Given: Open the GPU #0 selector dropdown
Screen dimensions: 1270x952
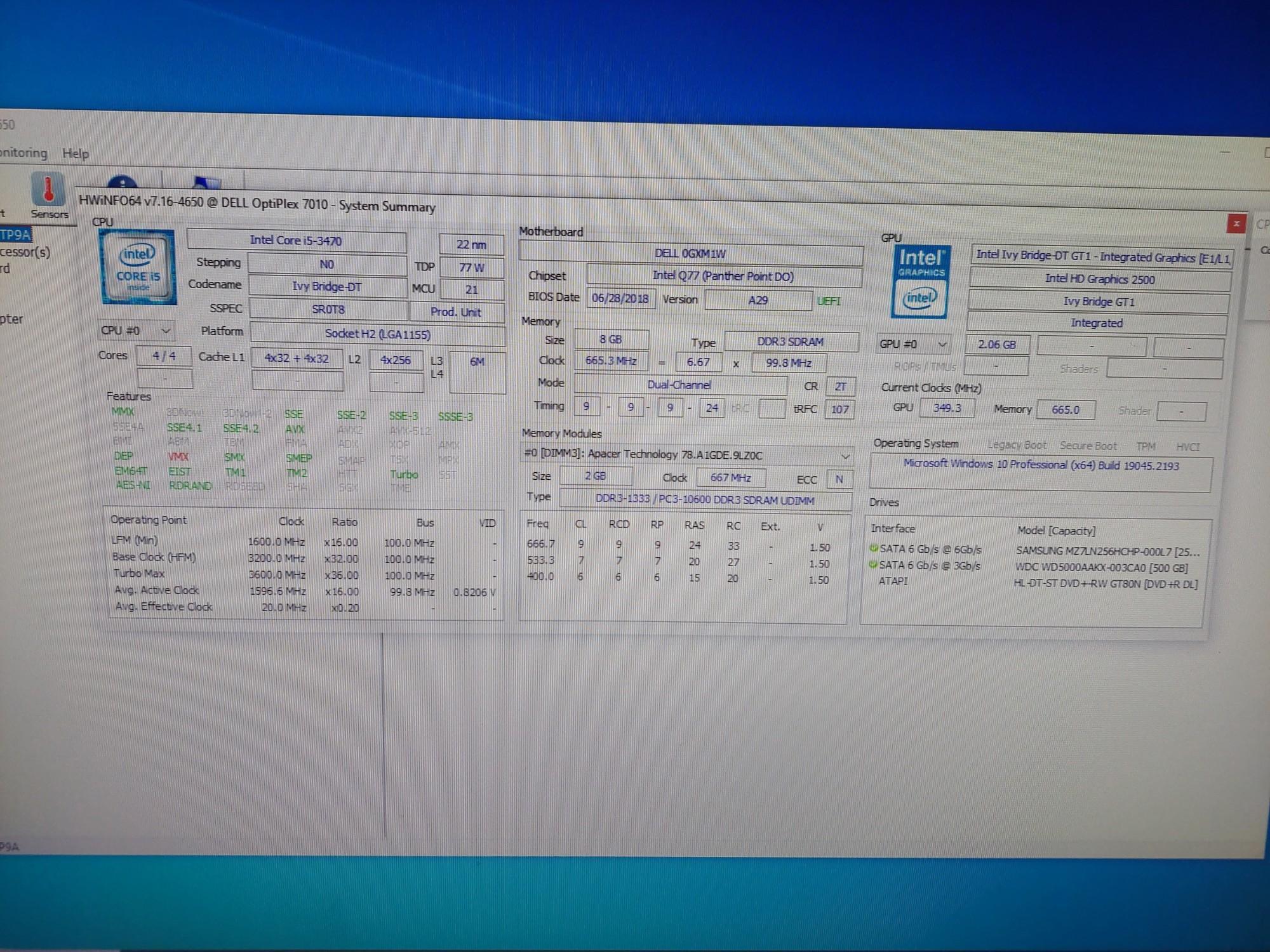Looking at the screenshot, I should 914,344.
